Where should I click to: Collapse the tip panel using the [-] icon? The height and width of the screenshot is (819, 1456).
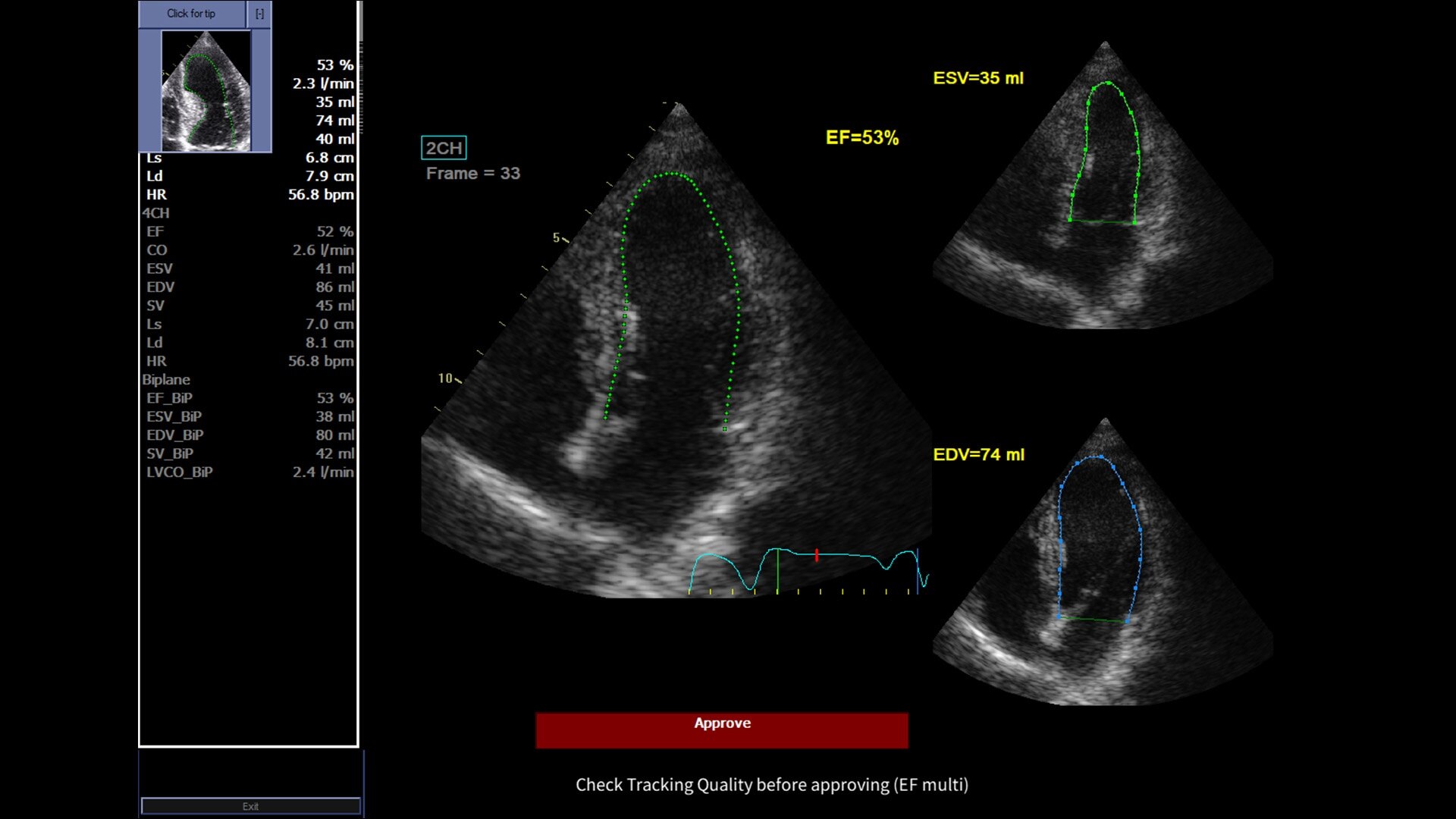259,14
